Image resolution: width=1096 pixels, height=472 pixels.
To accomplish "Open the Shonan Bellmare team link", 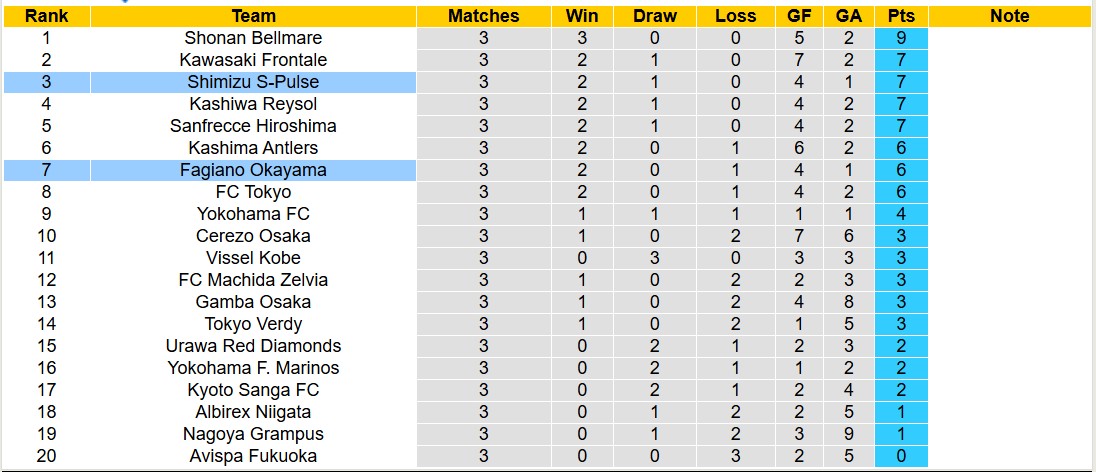I will (253, 38).
